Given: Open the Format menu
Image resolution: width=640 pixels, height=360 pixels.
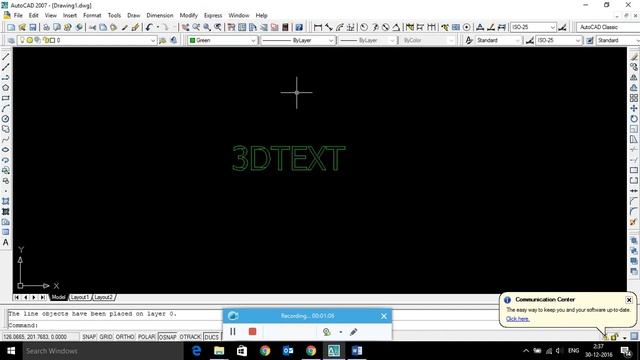Looking at the screenshot, I should tap(92, 16).
